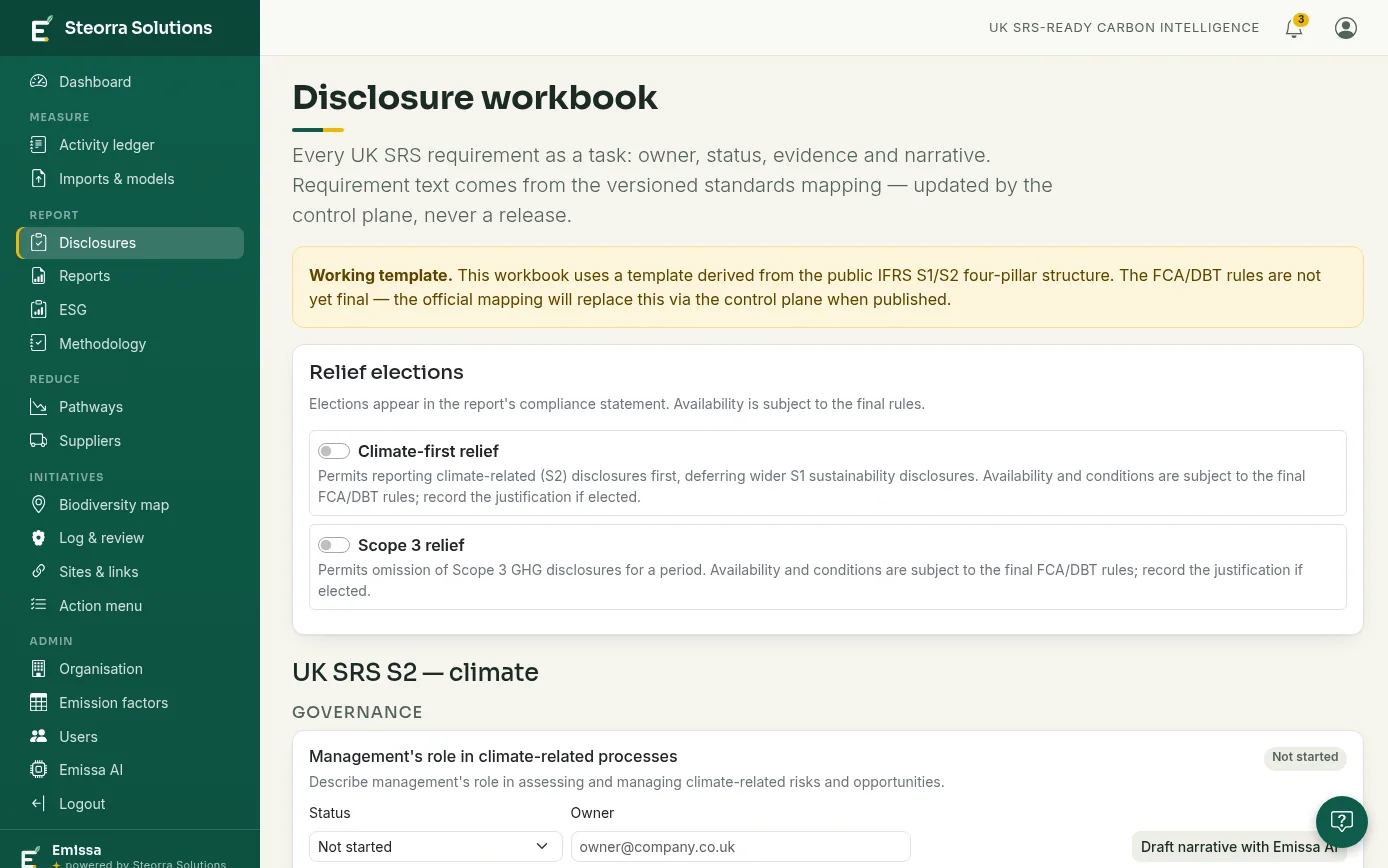Click the Emissa AI chip icon
The width and height of the screenshot is (1388, 868).
coord(38,770)
